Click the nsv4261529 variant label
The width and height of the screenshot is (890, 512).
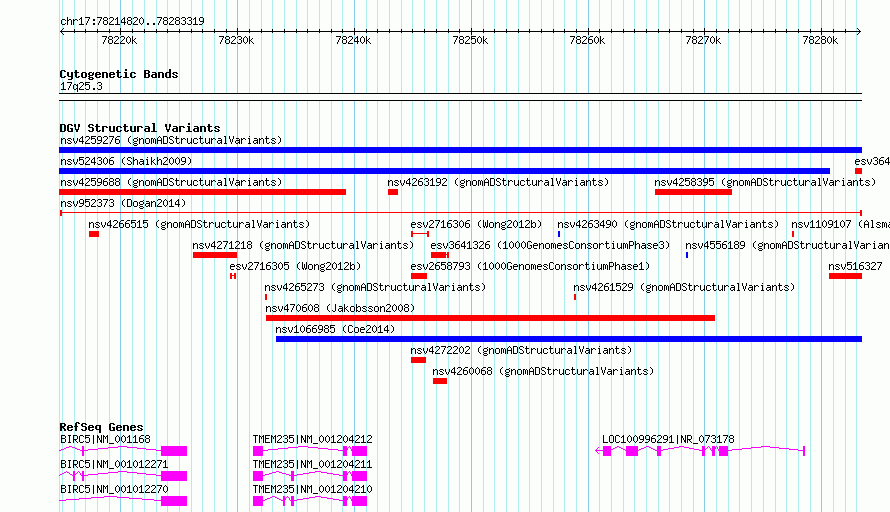click(x=684, y=287)
